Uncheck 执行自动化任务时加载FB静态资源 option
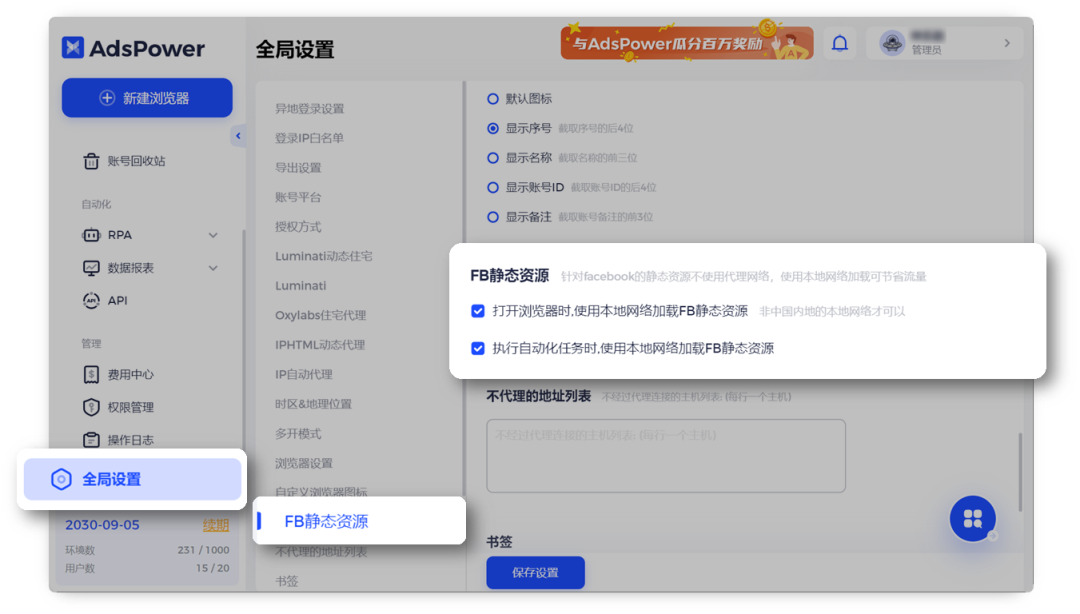1080x614 pixels. pyautogui.click(x=478, y=348)
